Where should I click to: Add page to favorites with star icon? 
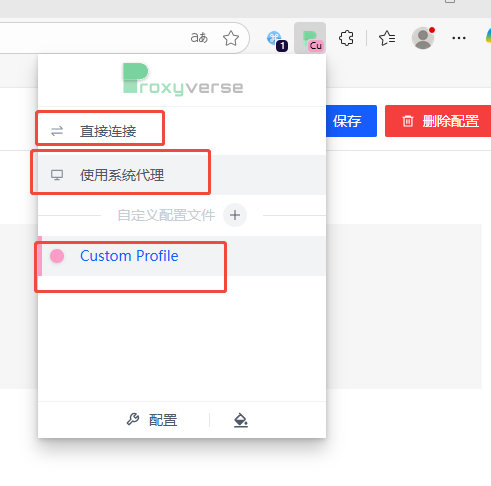point(231,38)
